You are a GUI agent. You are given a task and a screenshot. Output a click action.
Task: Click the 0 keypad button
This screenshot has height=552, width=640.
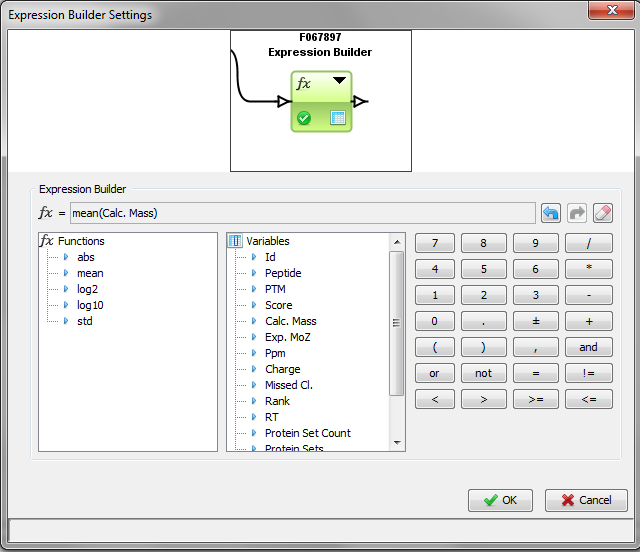[435, 321]
